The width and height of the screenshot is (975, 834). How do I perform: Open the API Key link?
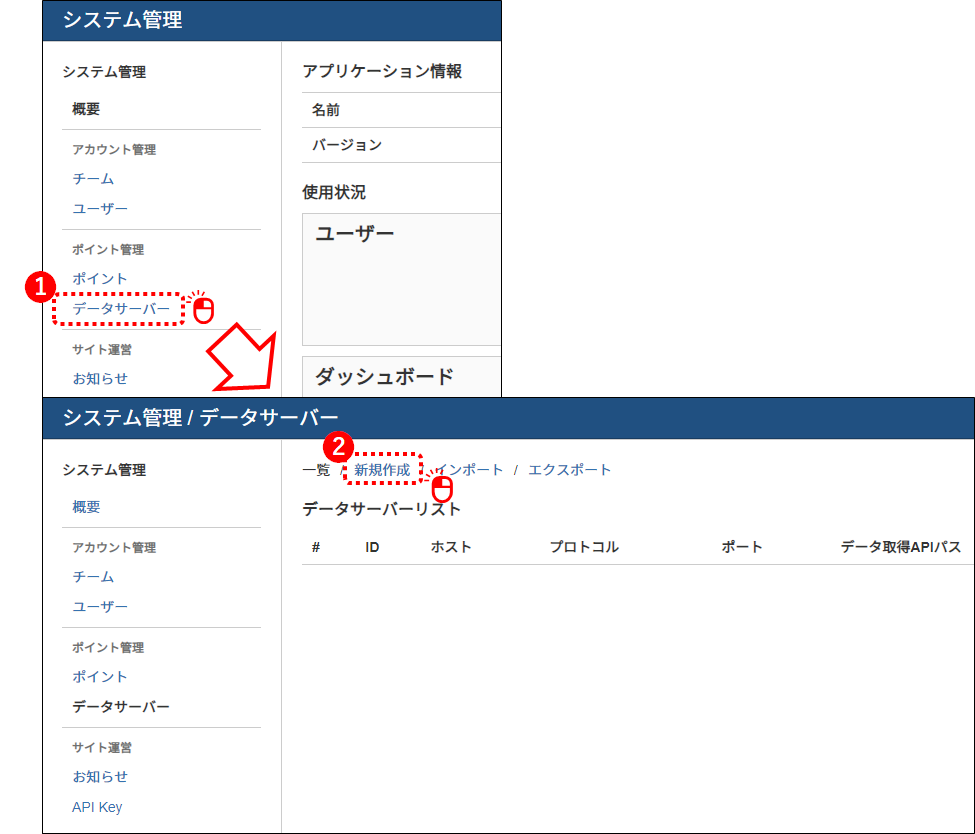pyautogui.click(x=97, y=807)
